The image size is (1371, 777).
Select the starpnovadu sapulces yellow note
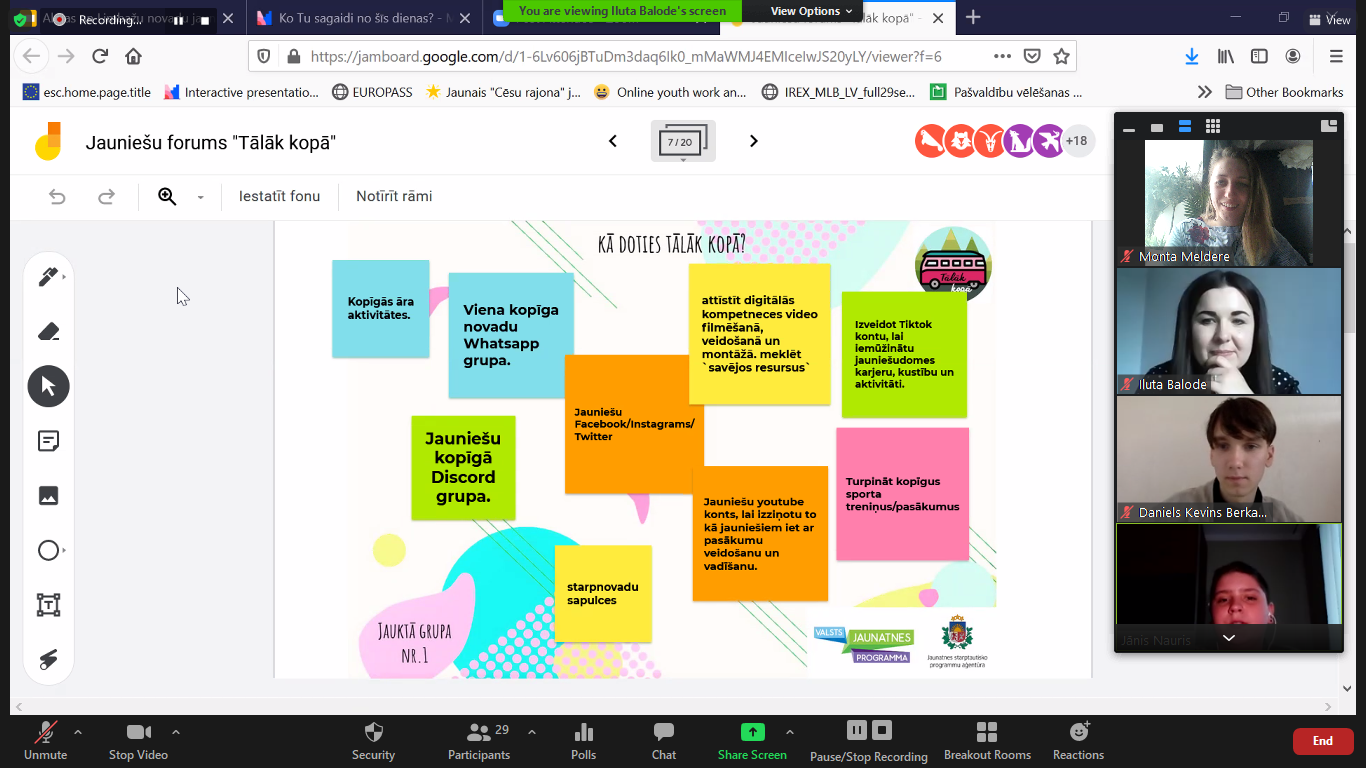pos(603,593)
